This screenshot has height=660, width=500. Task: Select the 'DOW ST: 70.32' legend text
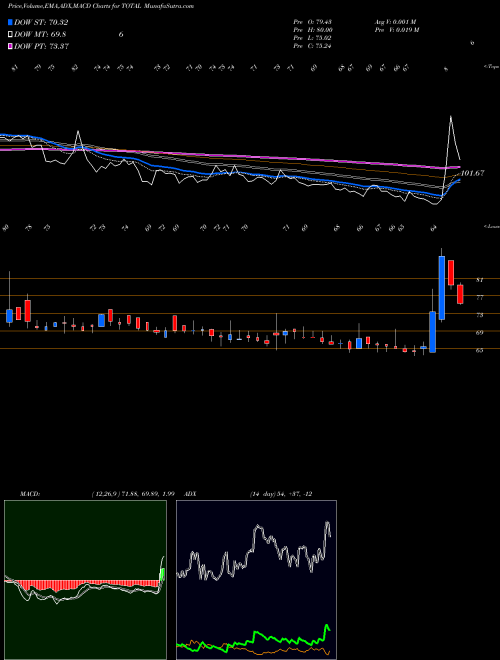(41, 22)
